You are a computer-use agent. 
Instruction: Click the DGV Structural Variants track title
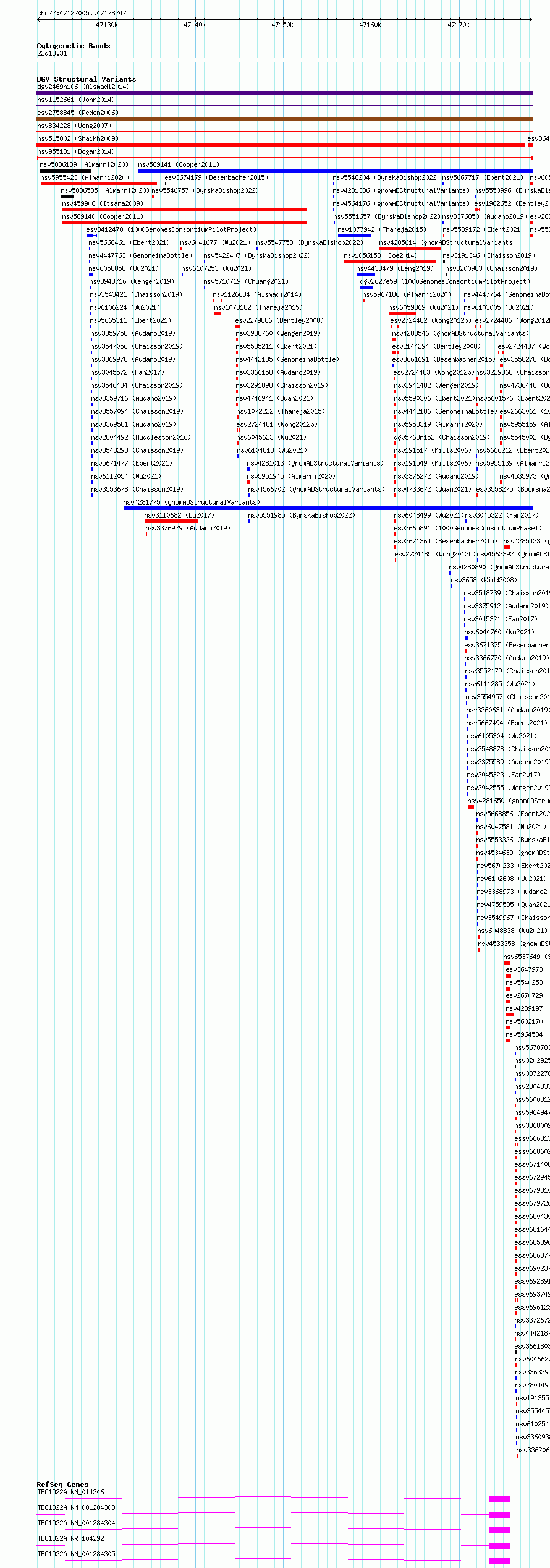pos(87,79)
